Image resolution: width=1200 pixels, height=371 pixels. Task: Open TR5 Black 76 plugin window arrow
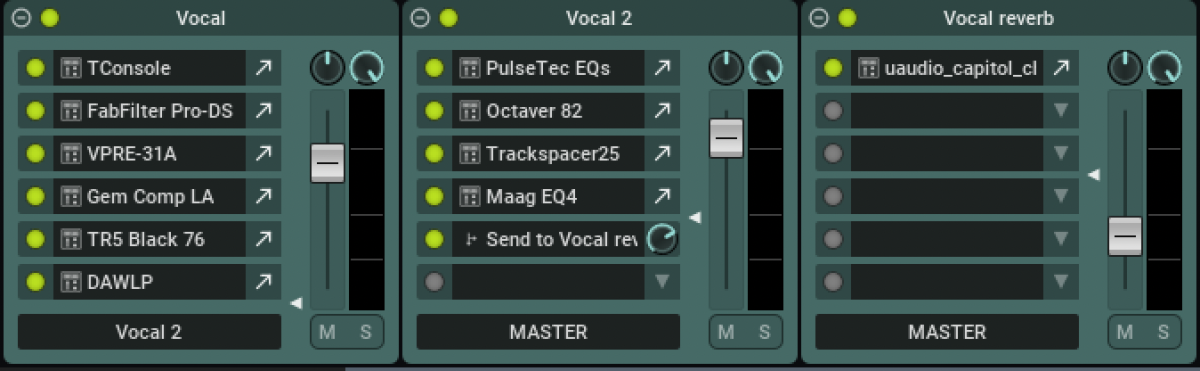click(x=263, y=239)
